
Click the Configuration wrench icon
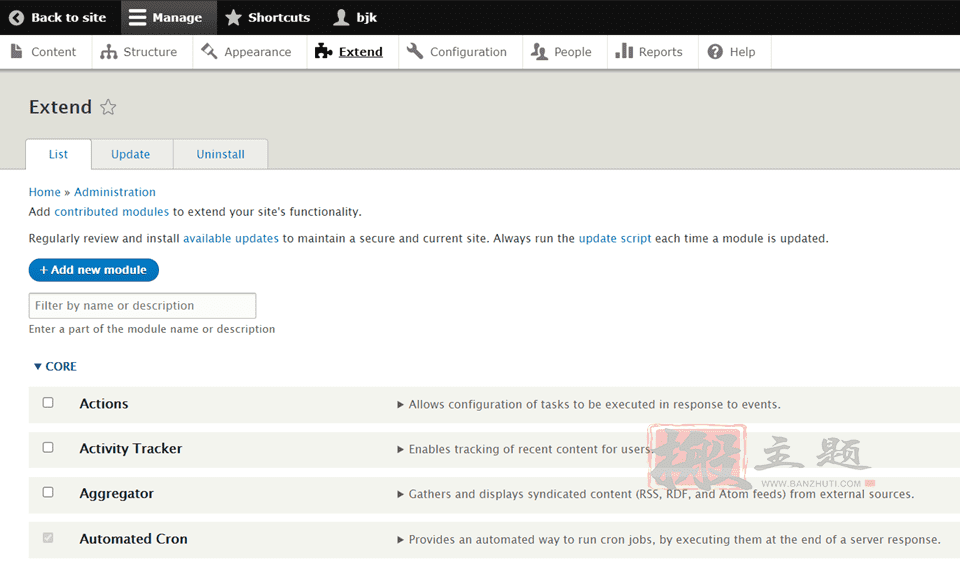pyautogui.click(x=414, y=51)
